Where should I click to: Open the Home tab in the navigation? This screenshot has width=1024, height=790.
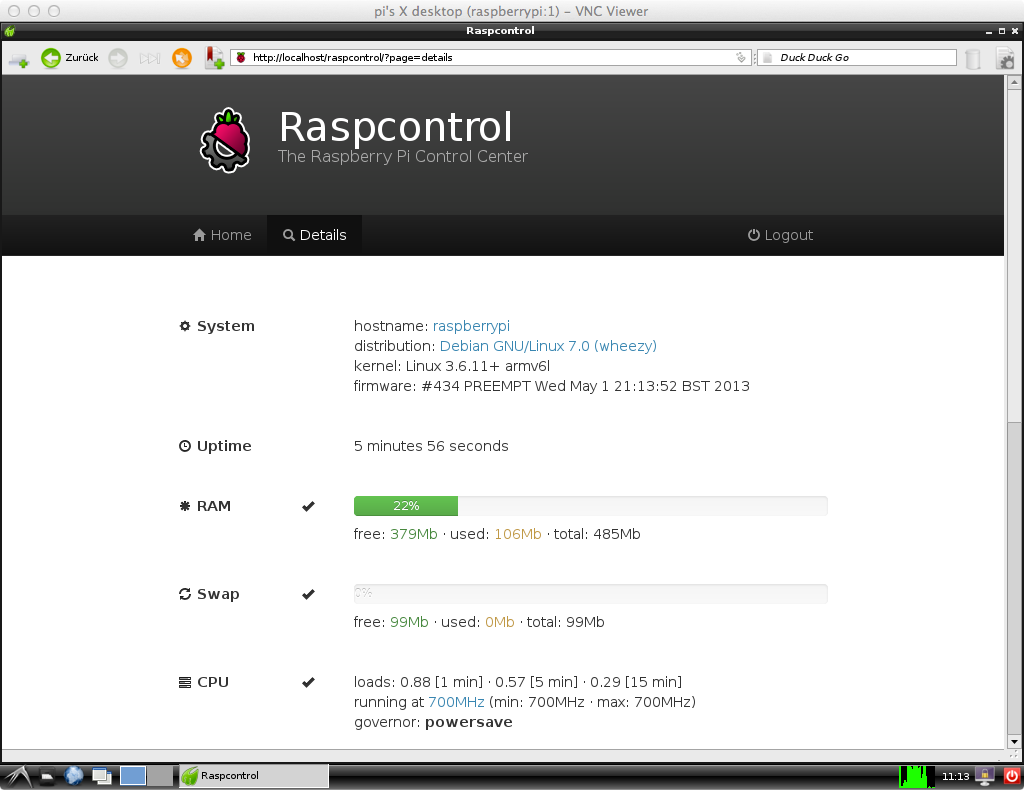tap(222, 235)
